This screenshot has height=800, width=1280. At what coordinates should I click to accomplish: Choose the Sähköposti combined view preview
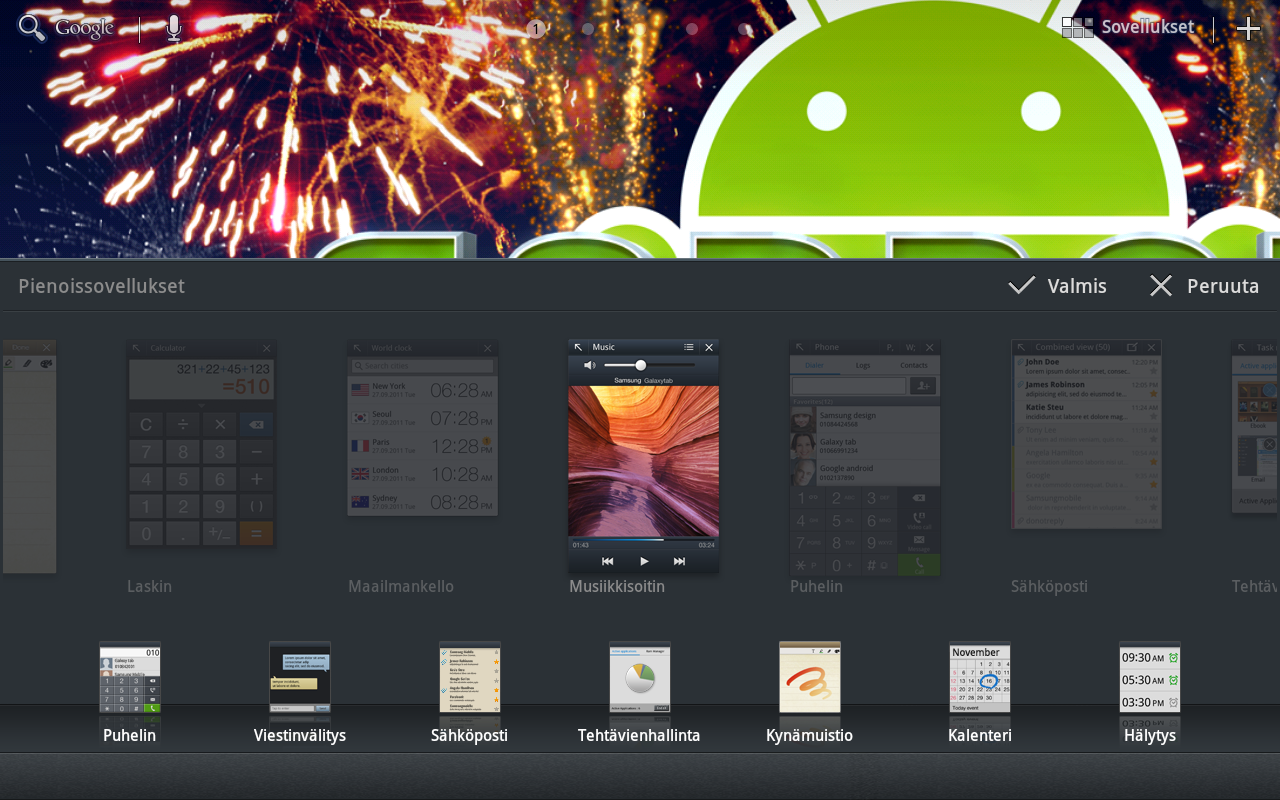pos(1086,434)
